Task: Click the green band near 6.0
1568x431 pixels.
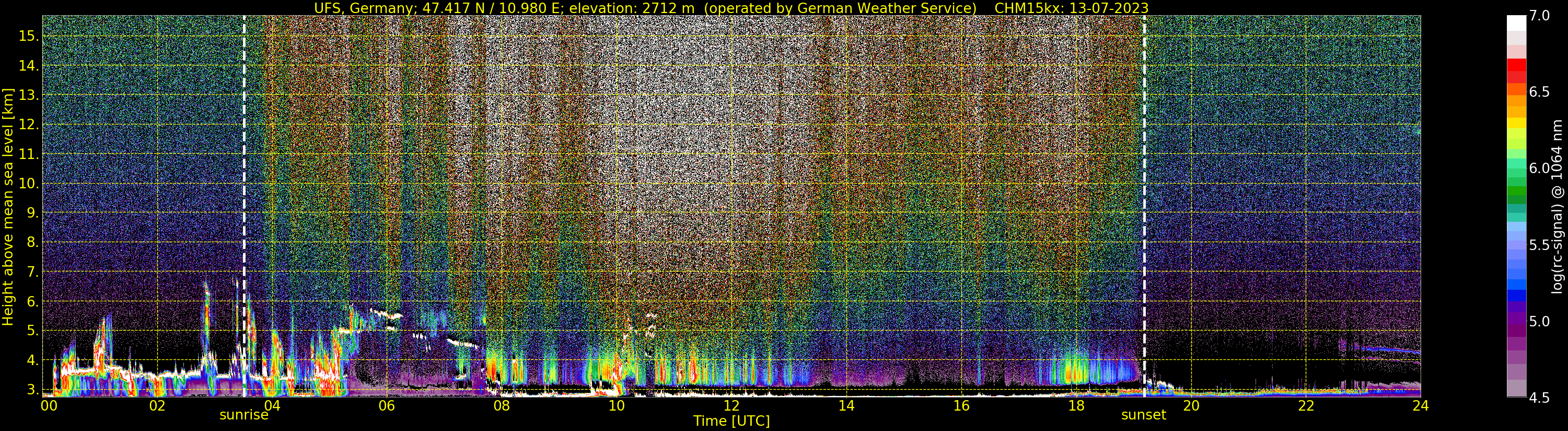Action: point(1516,168)
